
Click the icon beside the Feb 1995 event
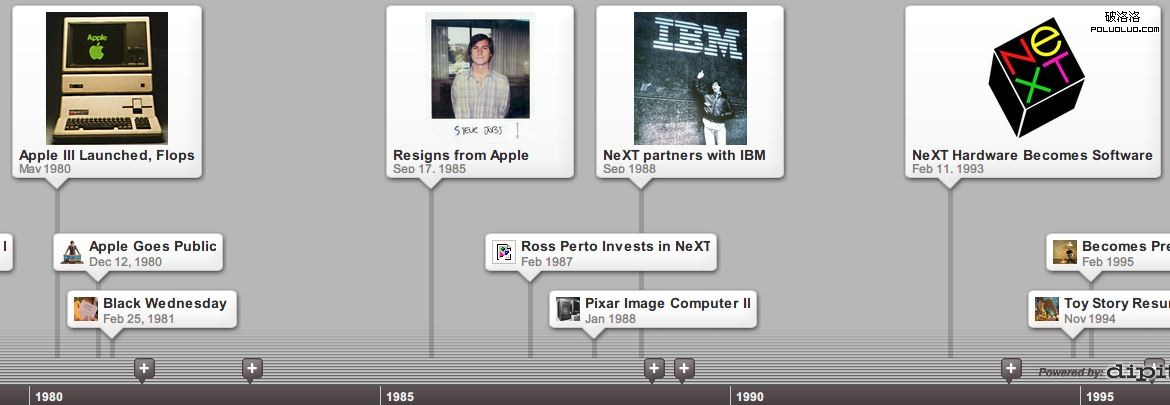1065,253
